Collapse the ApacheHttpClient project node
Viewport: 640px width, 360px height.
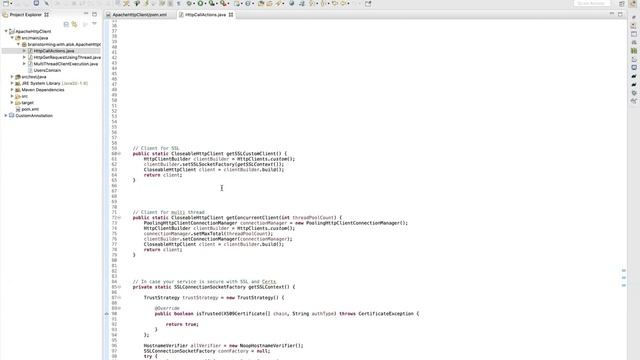click(x=6, y=31)
